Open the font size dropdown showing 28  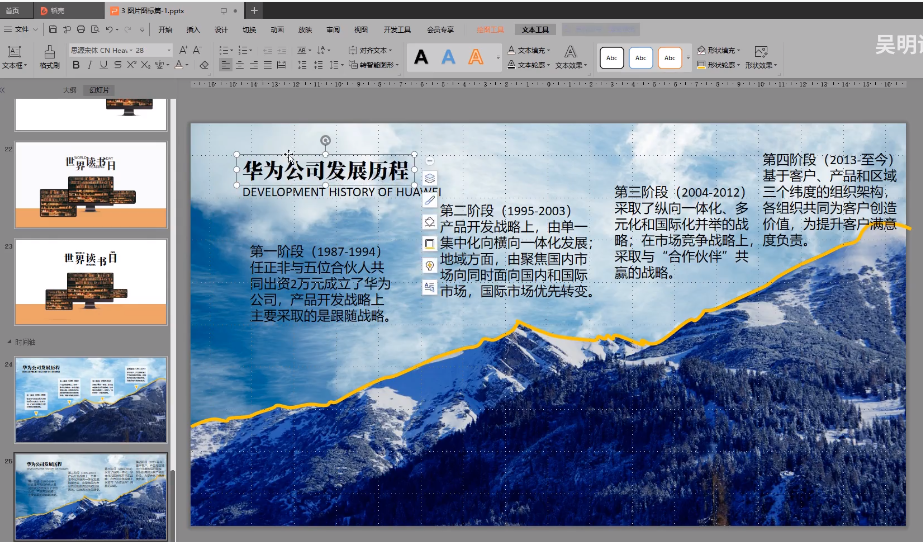click(x=170, y=50)
